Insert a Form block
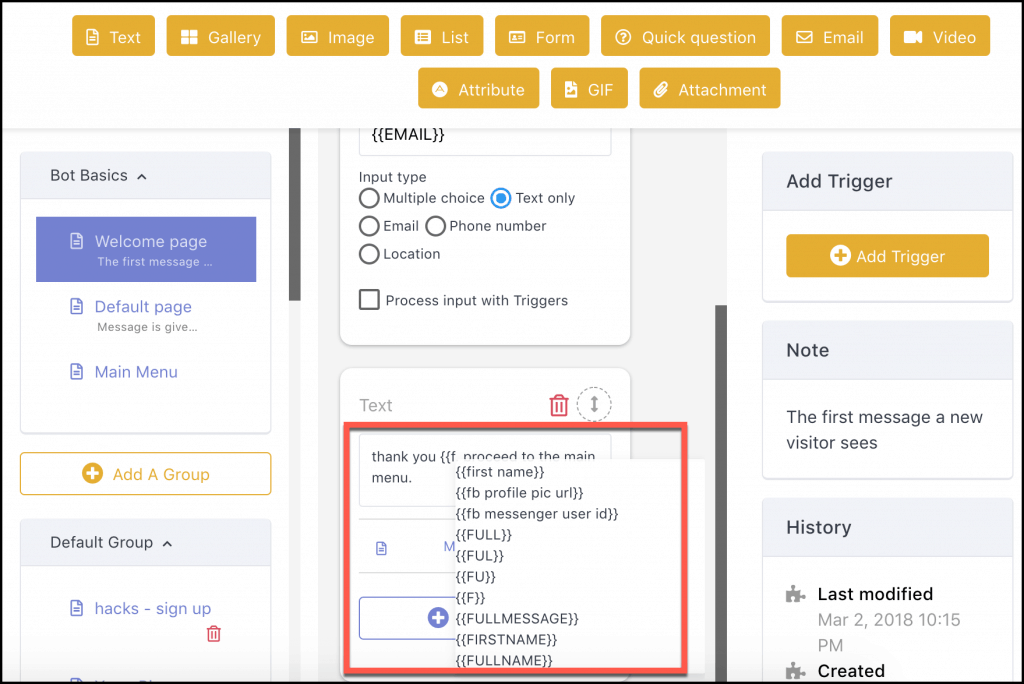1024x684 pixels. pos(541,36)
